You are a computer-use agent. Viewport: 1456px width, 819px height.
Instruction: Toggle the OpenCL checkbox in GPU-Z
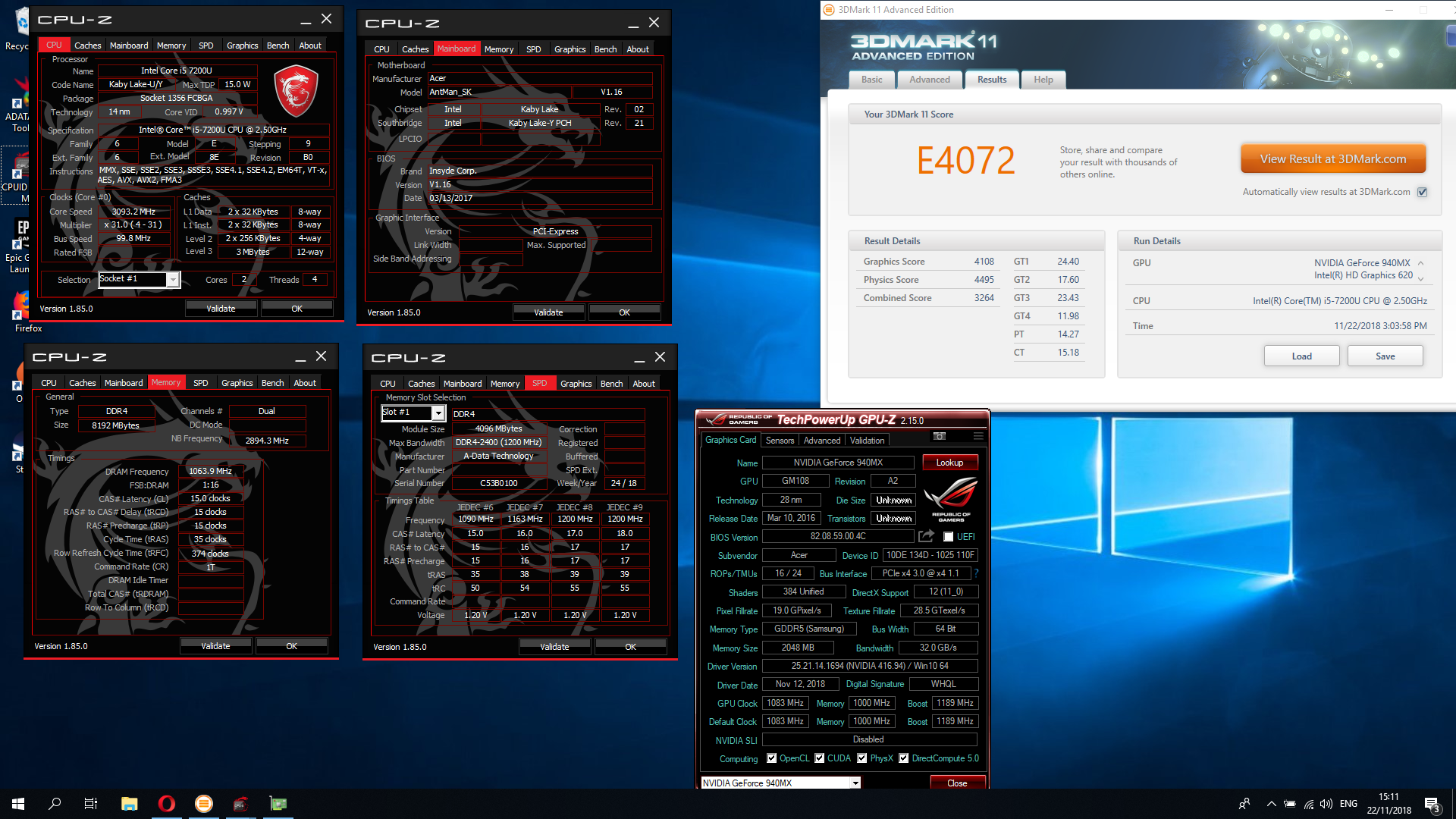coord(771,758)
